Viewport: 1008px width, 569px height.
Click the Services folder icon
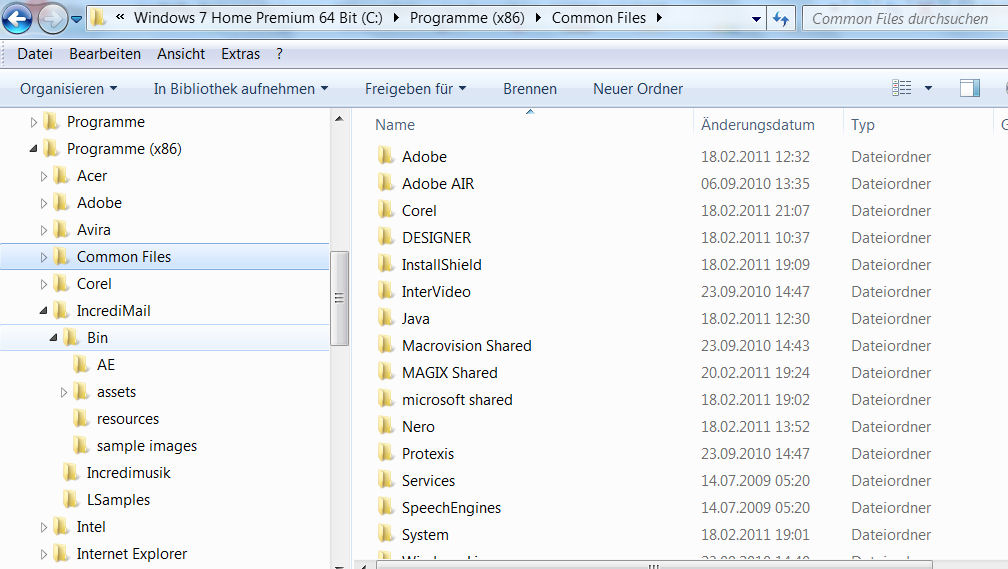(x=386, y=480)
